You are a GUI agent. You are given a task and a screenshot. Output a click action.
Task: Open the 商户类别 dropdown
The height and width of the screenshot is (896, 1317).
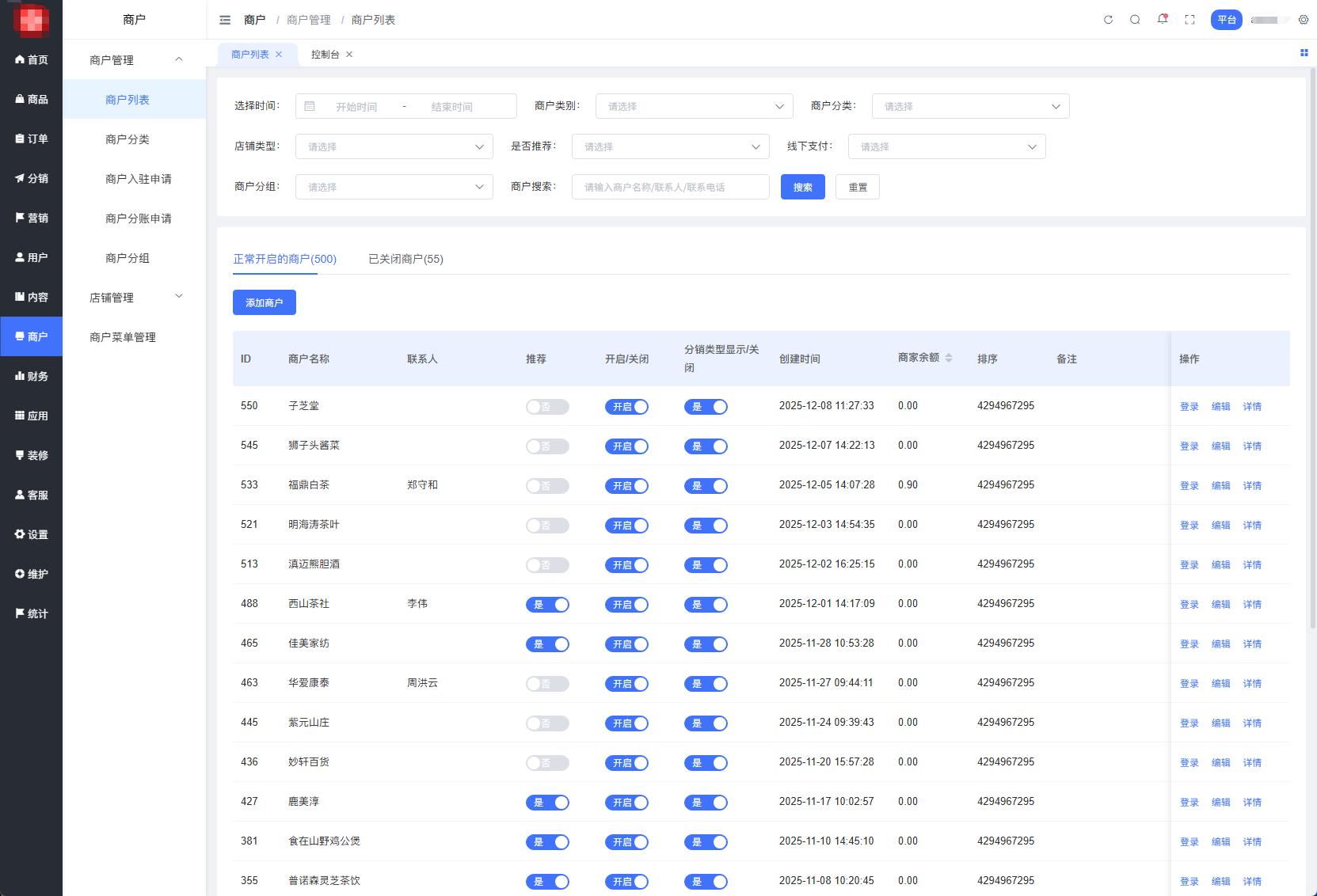pos(694,106)
